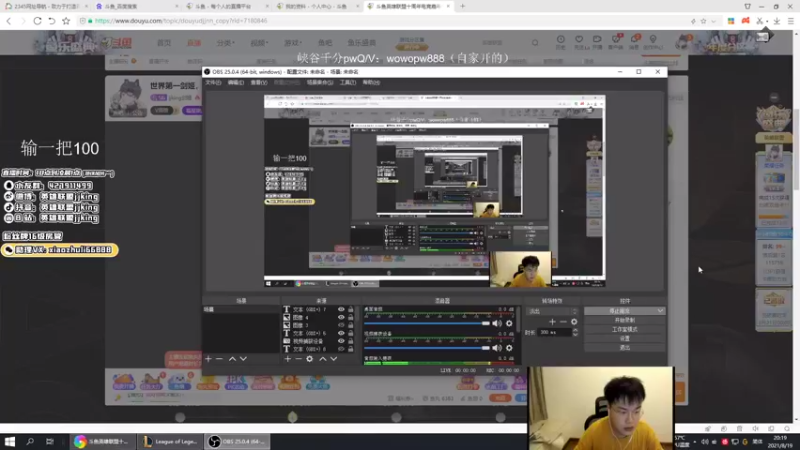Open OBS Edit menu
800x450 pixels.
tap(236, 82)
